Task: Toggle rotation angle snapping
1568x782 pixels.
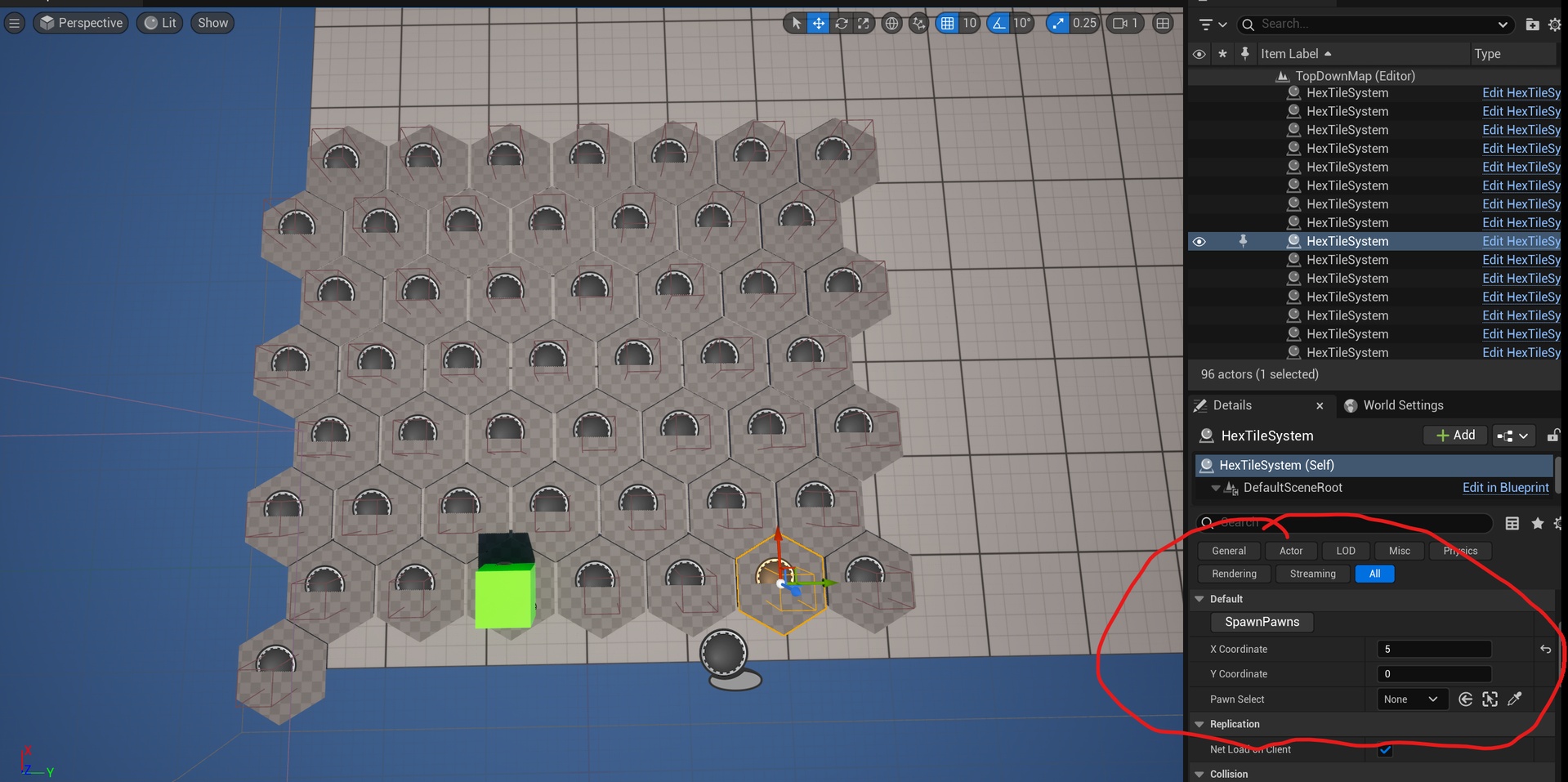Action: coord(998,23)
